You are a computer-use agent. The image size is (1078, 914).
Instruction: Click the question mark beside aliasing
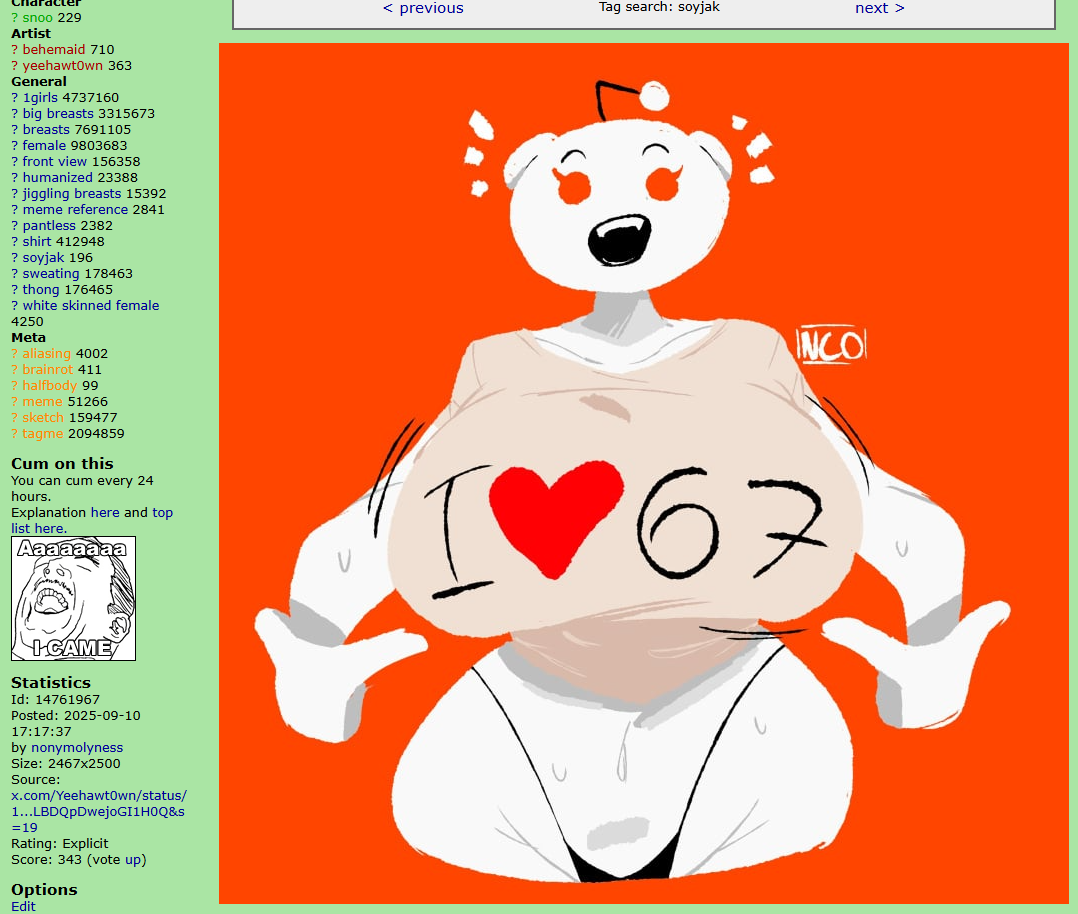tap(15, 354)
